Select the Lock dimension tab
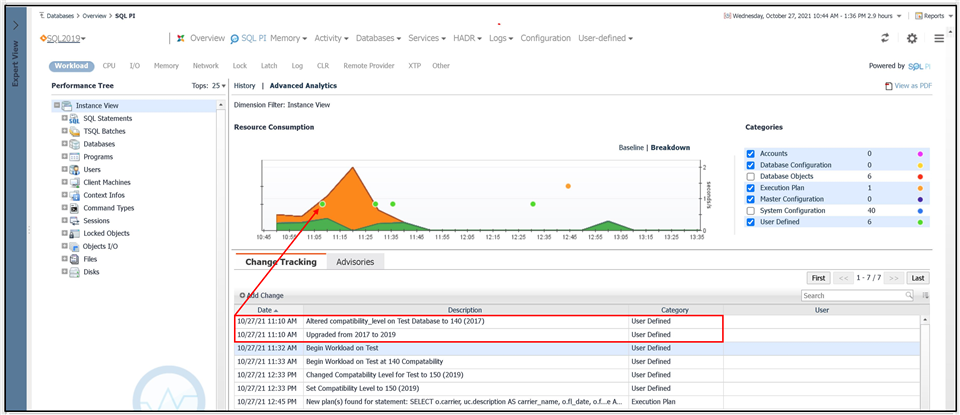Screen dimensions: 960x415 240,66
